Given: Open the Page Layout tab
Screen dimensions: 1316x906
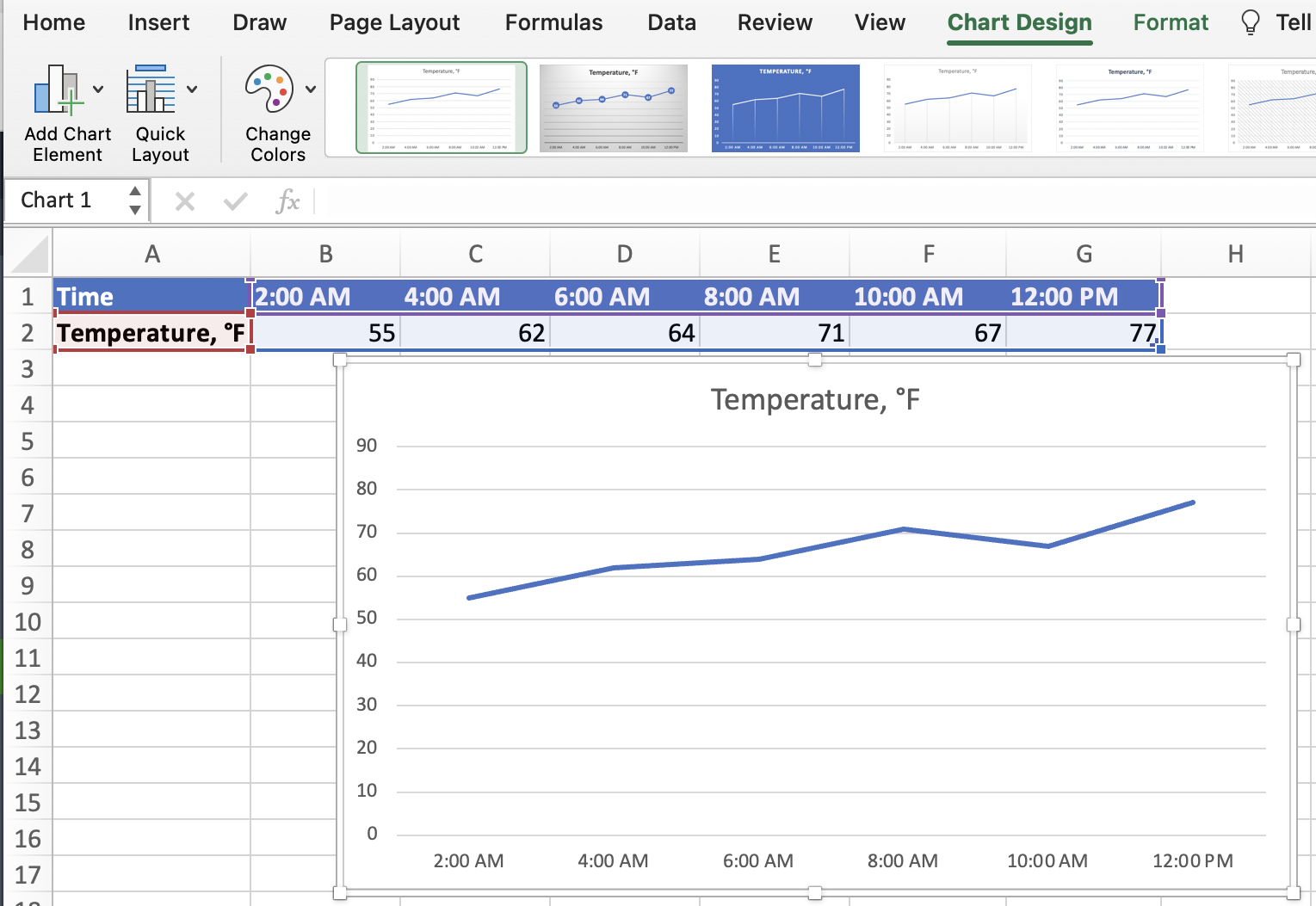Looking at the screenshot, I should tap(394, 22).
